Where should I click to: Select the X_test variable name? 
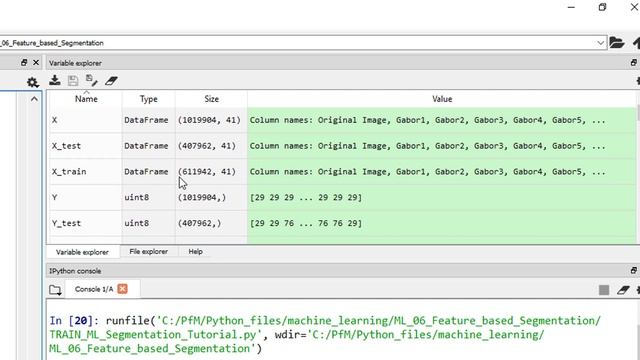pos(66,146)
